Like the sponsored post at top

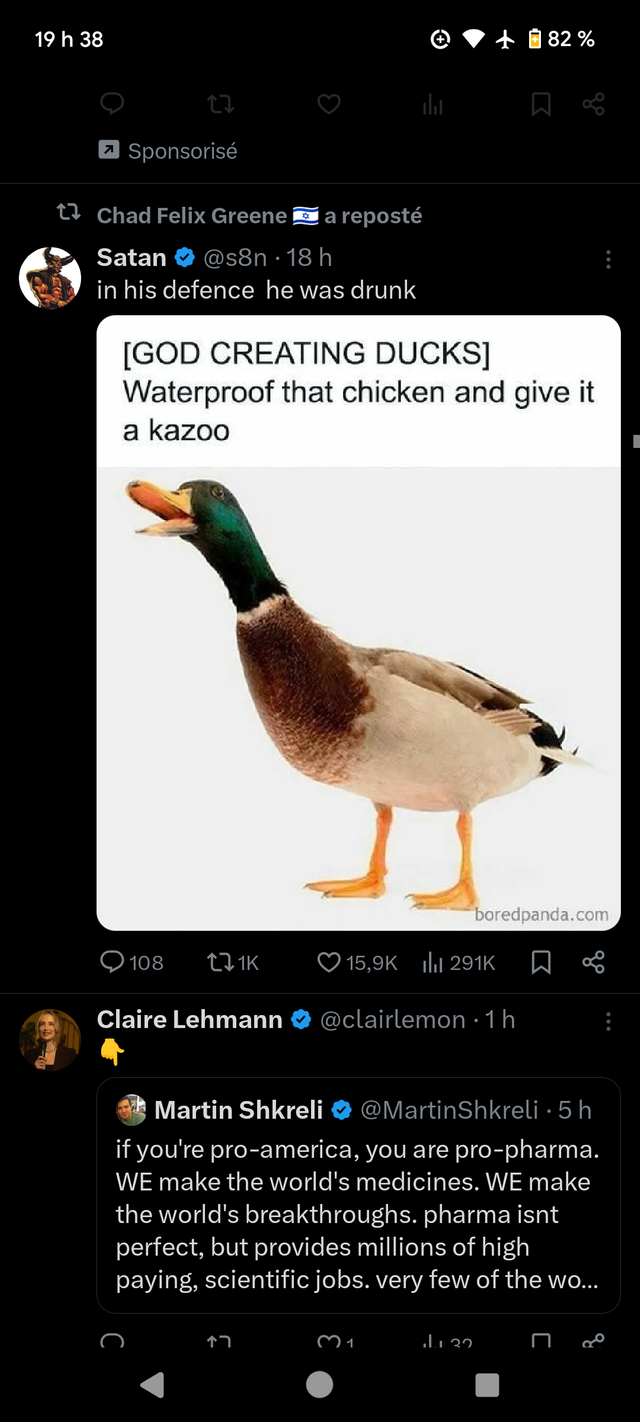pos(329,104)
